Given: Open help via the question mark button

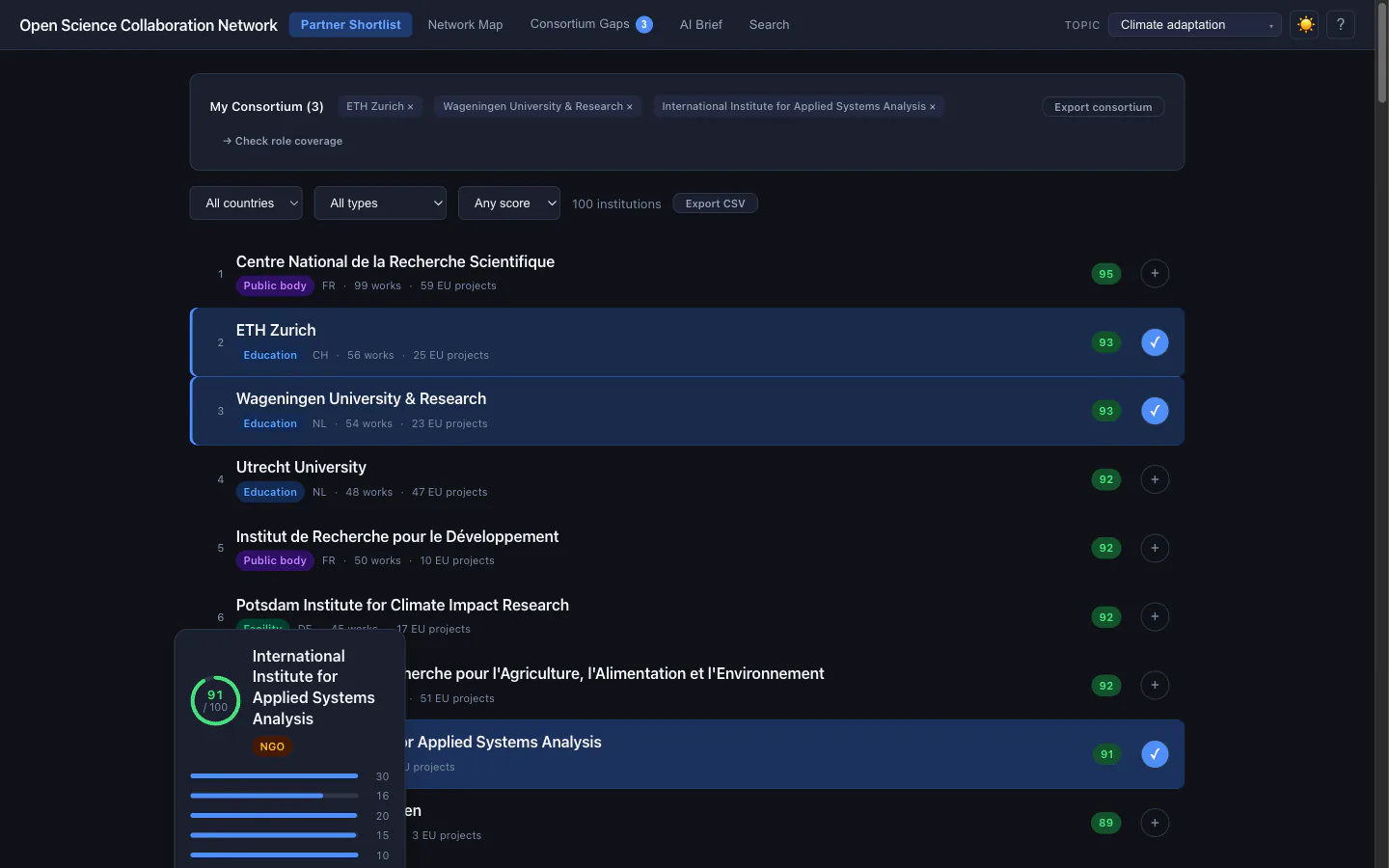Looking at the screenshot, I should pyautogui.click(x=1341, y=25).
